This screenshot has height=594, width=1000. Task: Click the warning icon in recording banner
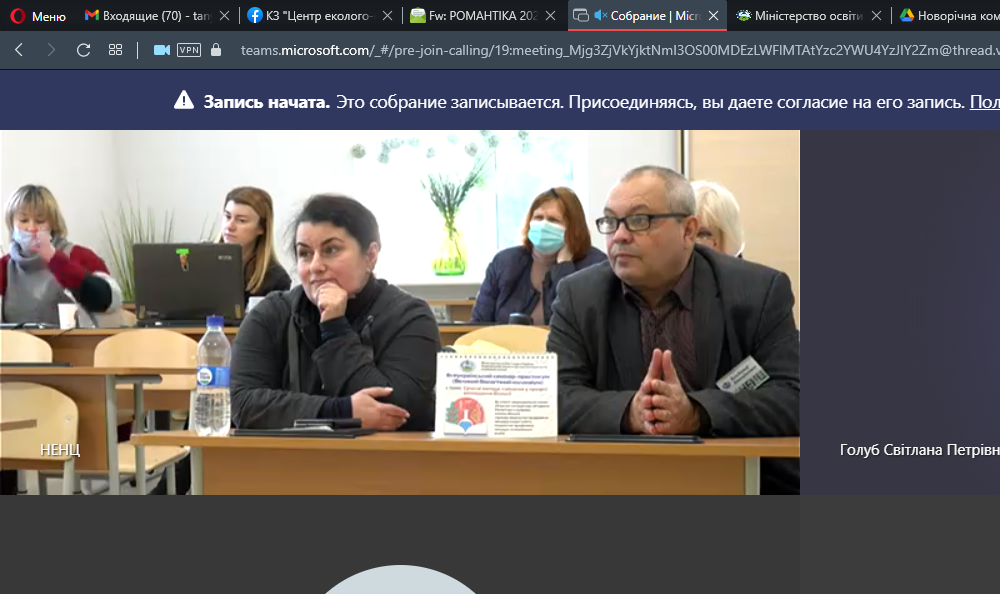(x=184, y=101)
